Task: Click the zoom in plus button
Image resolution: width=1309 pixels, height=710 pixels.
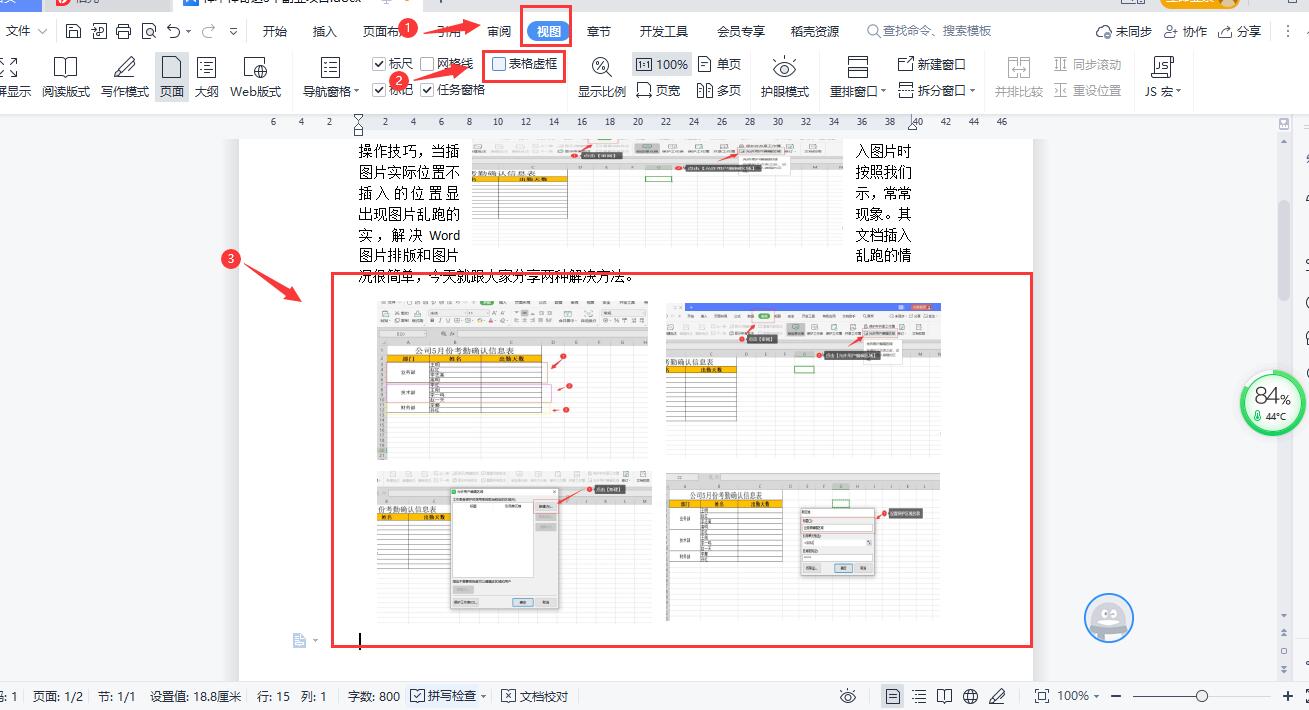Action: click(x=1288, y=696)
